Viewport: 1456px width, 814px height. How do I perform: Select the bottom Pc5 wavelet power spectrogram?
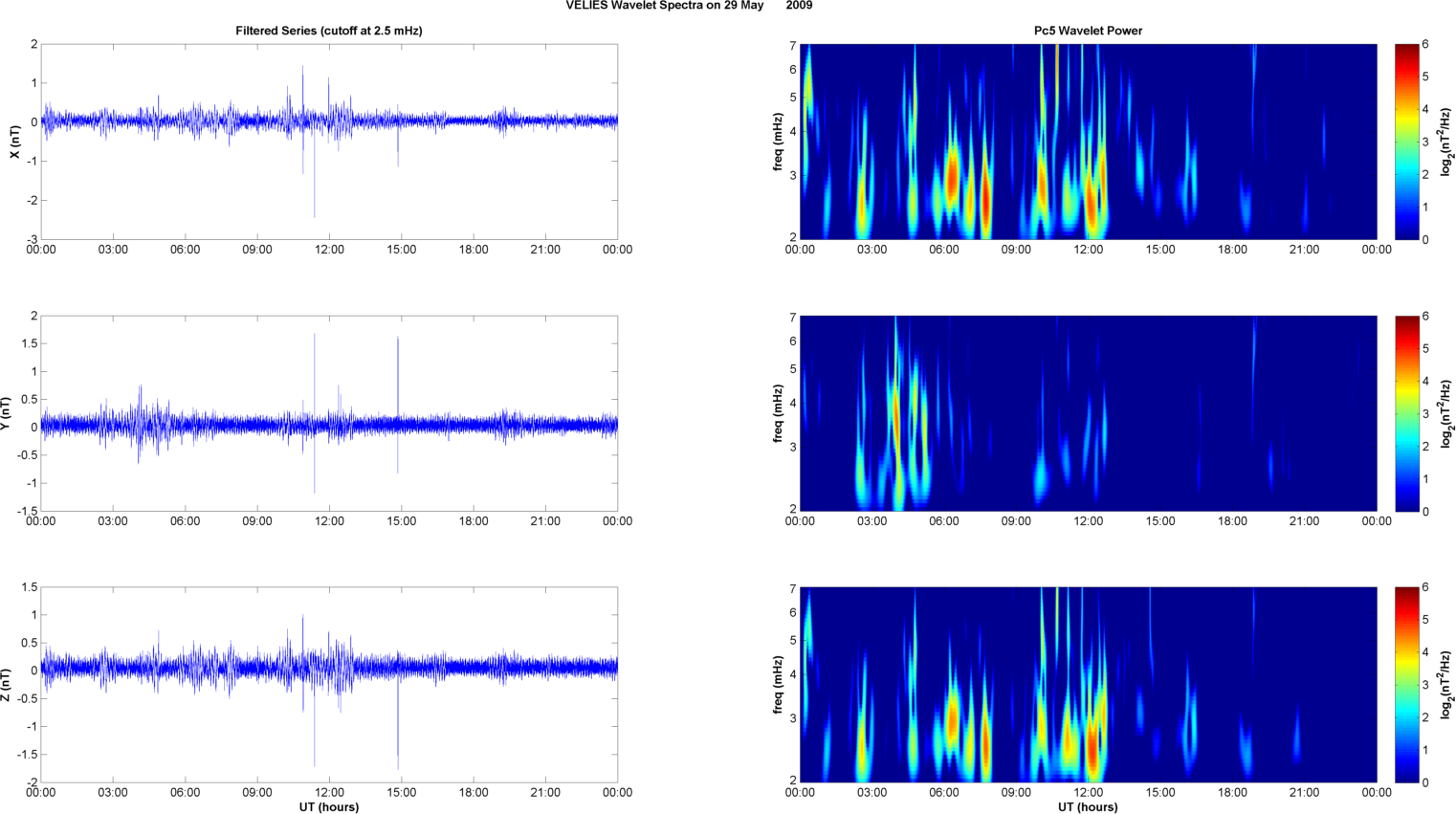coord(1088,685)
